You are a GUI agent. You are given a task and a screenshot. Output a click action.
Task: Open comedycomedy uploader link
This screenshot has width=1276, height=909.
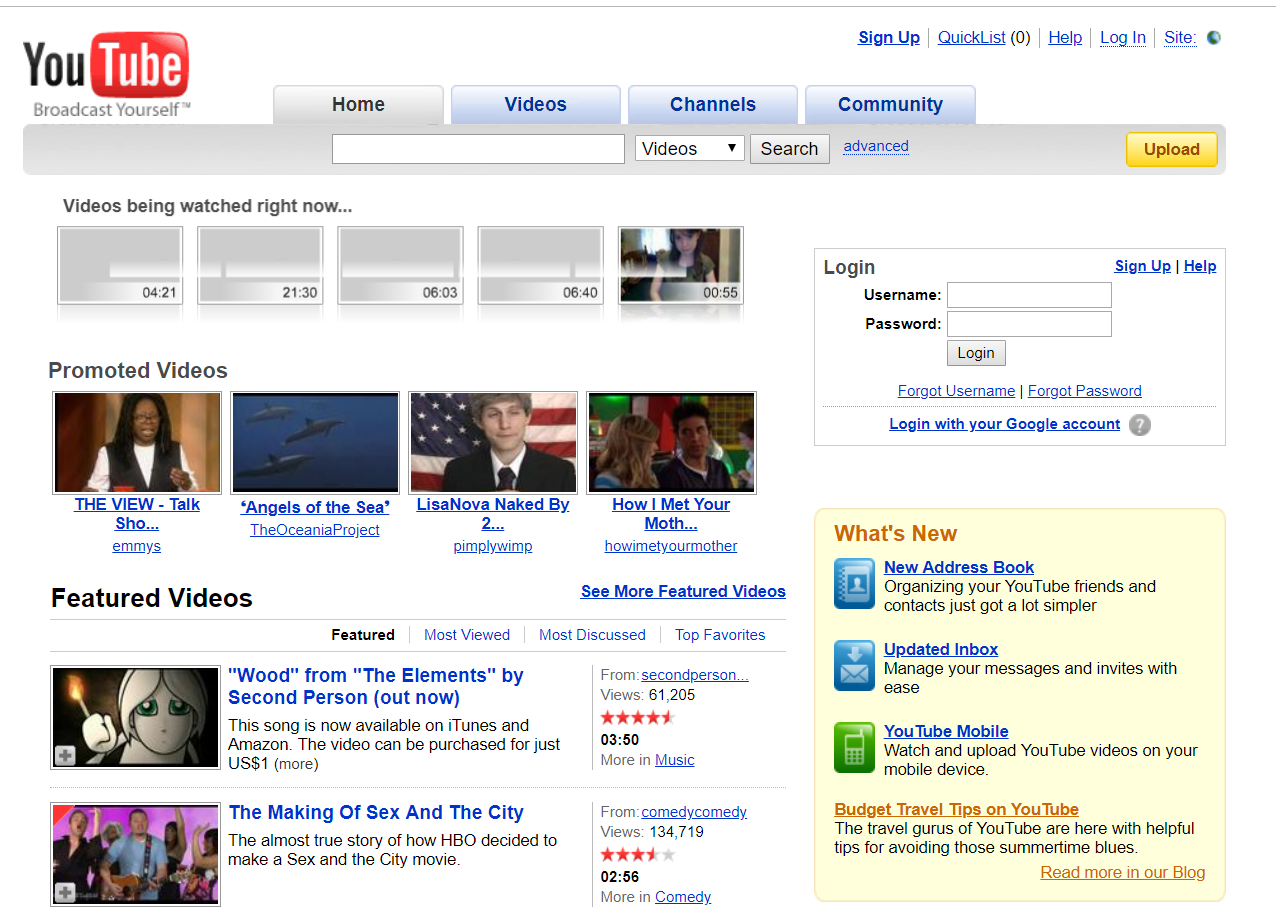click(694, 812)
